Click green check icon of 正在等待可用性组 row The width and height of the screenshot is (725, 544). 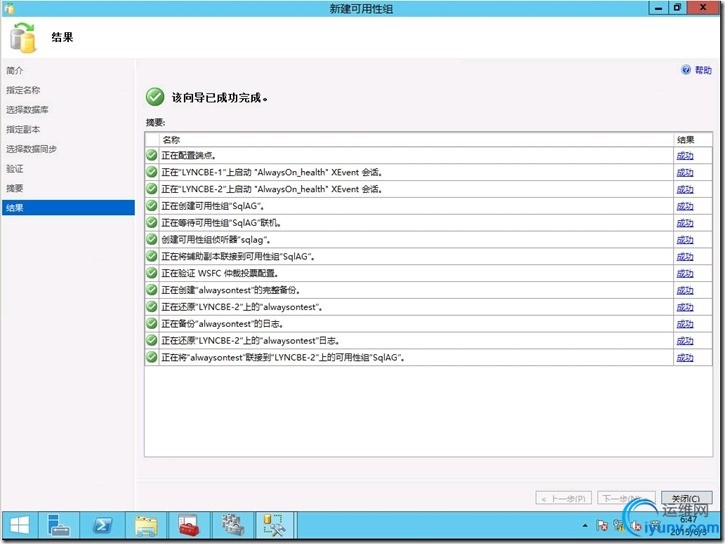[152, 222]
